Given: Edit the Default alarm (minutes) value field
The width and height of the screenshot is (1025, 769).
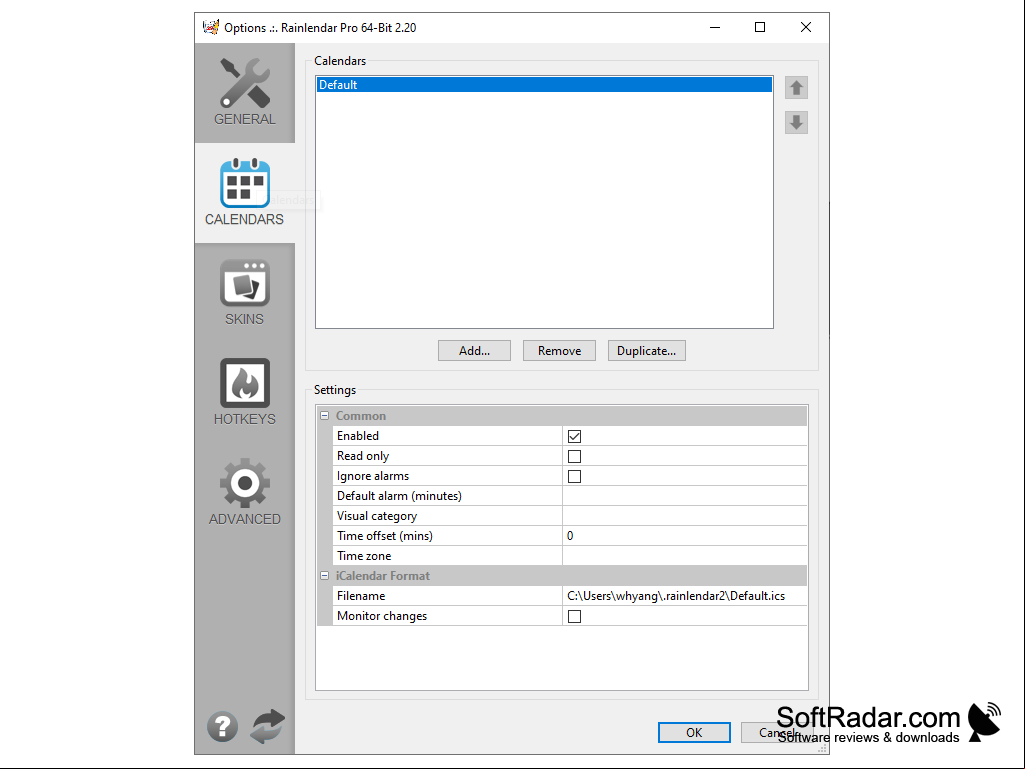Looking at the screenshot, I should (x=684, y=496).
